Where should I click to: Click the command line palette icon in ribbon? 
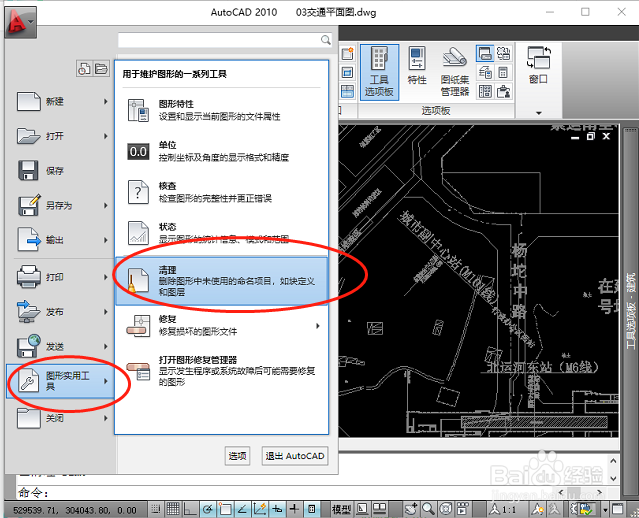point(485,53)
